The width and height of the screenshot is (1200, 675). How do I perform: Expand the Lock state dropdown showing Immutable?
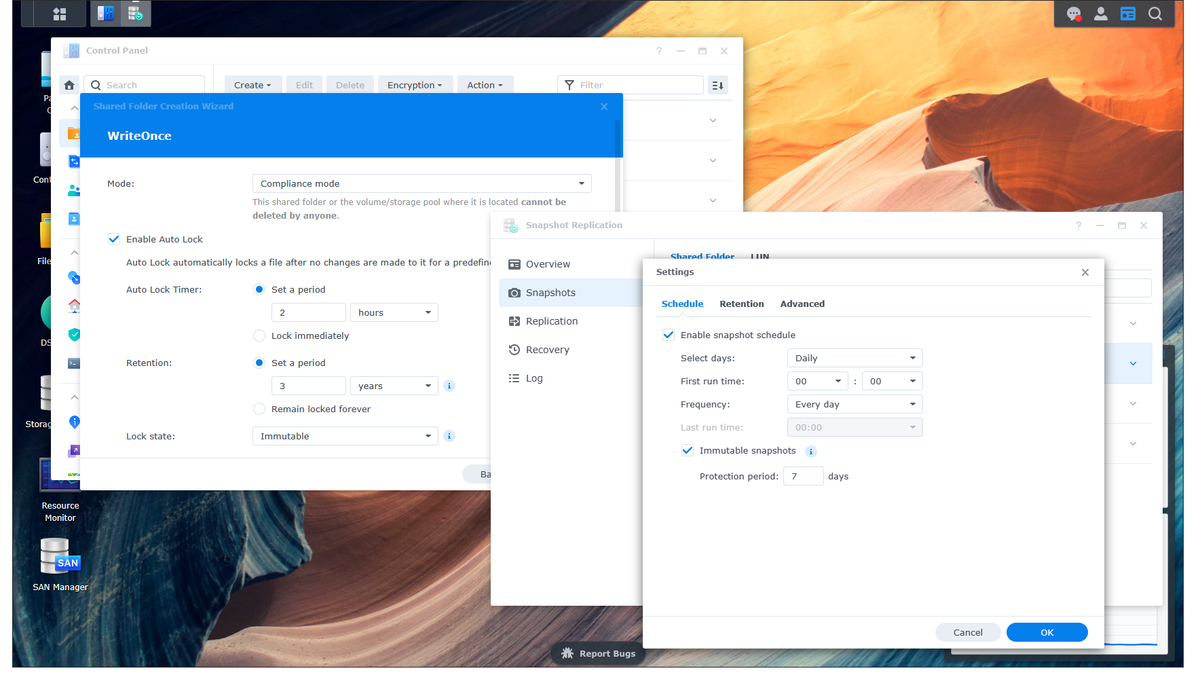coord(345,435)
